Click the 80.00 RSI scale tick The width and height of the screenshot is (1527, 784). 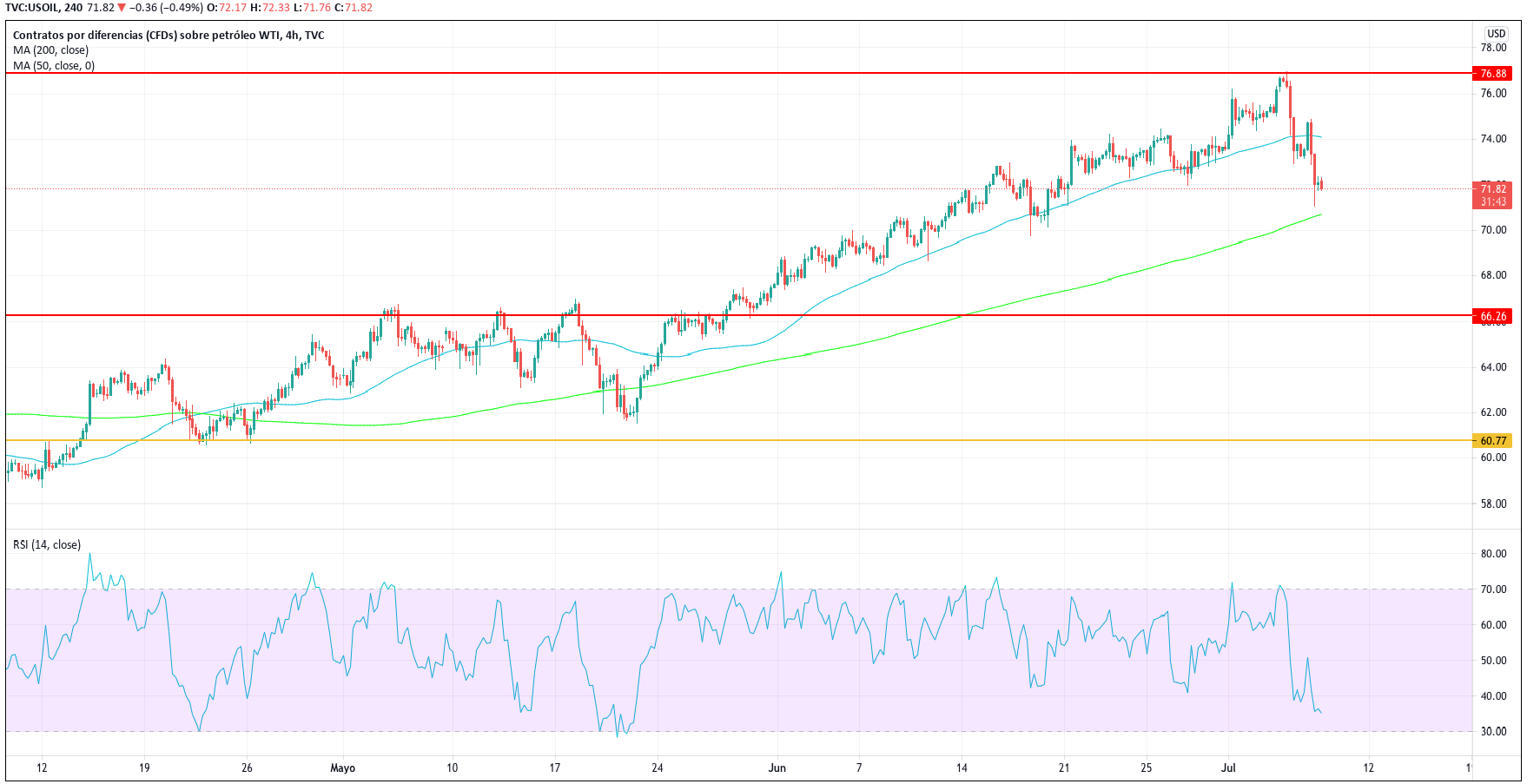coord(1493,554)
